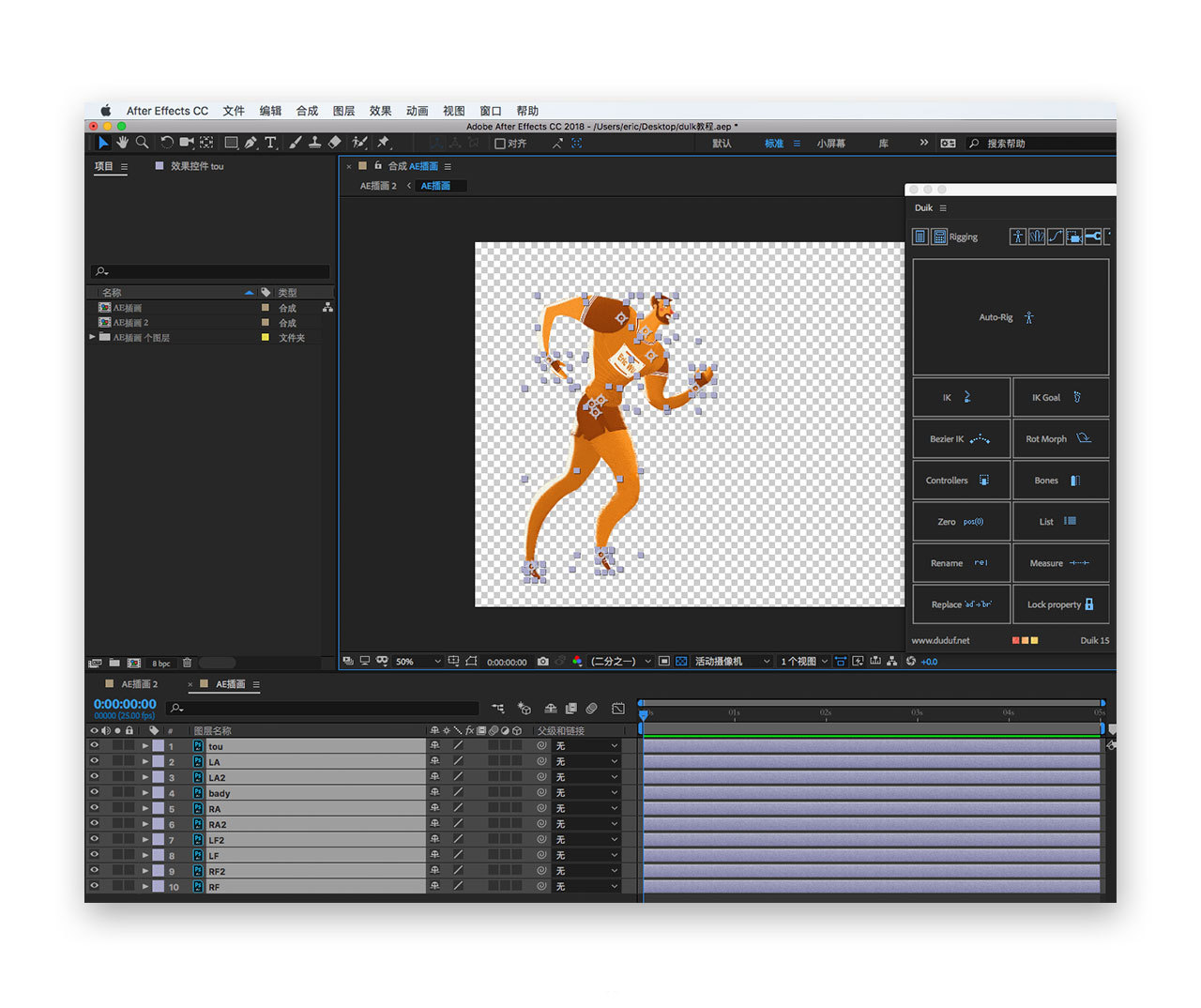Screen dimensions: 1201x1008
Task: Click the snapshot camera icon in viewer
Action: 542,662
